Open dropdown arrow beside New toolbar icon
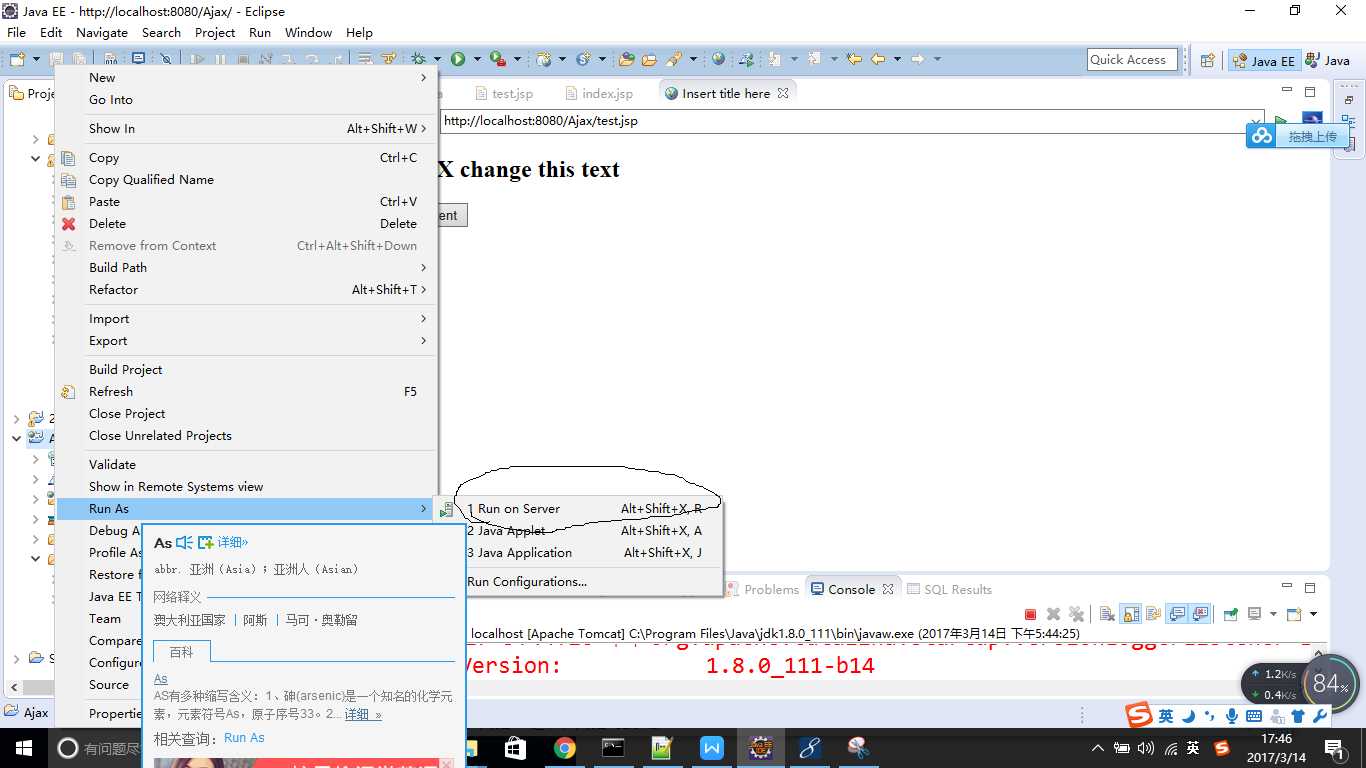Viewport: 1366px width, 768px height. pyautogui.click(x=36, y=60)
